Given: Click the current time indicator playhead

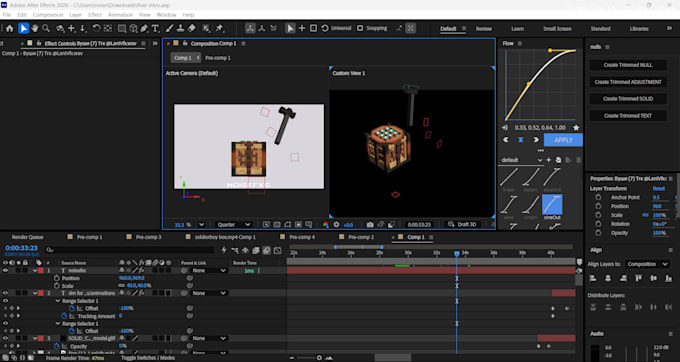Looking at the screenshot, I should 457,254.
